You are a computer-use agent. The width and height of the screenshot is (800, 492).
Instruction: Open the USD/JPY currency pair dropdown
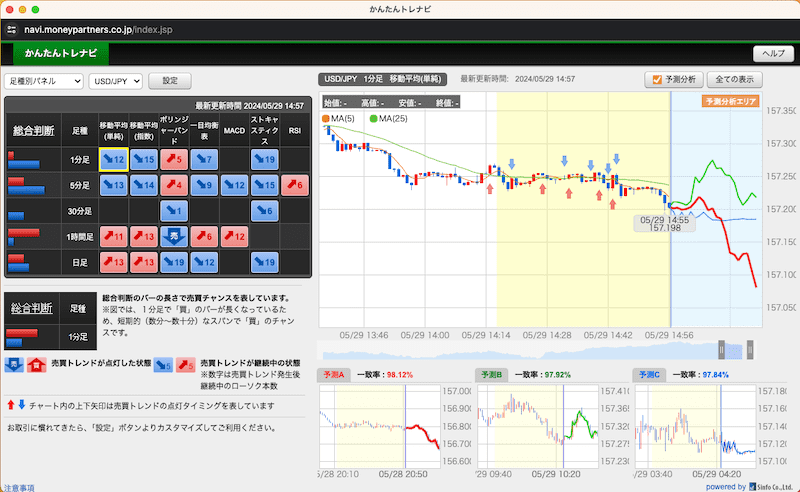115,81
